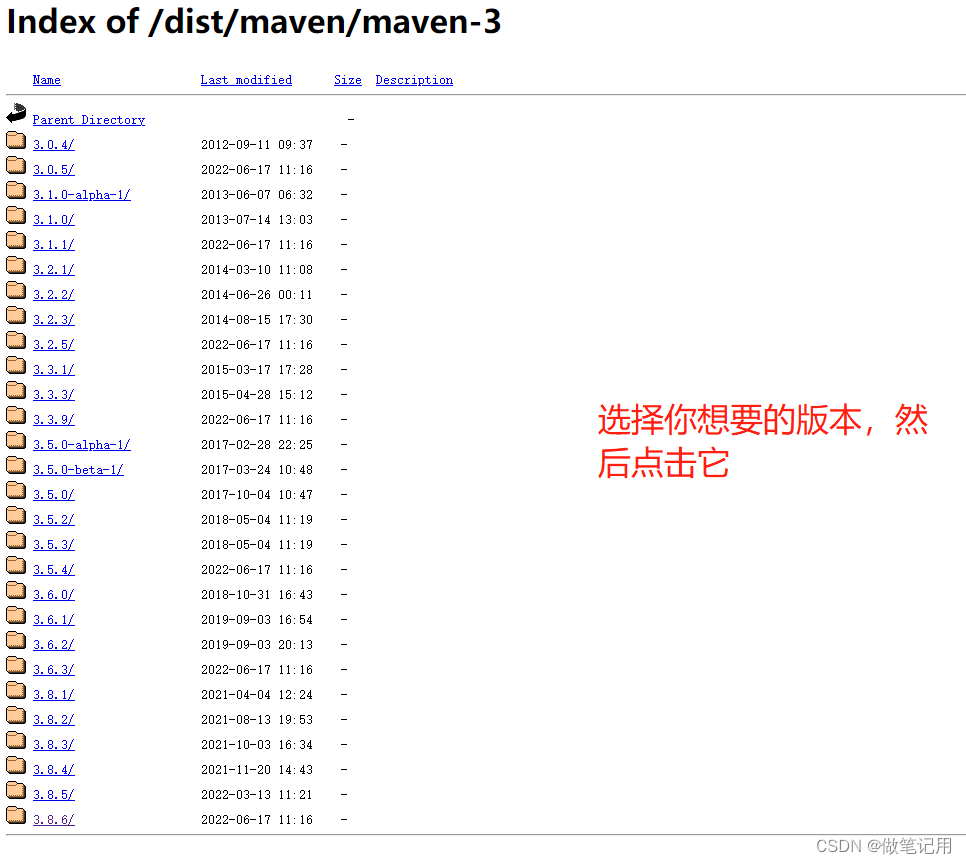Open the 3.5.3/ version link
This screenshot has height=864, width=966.
(54, 545)
